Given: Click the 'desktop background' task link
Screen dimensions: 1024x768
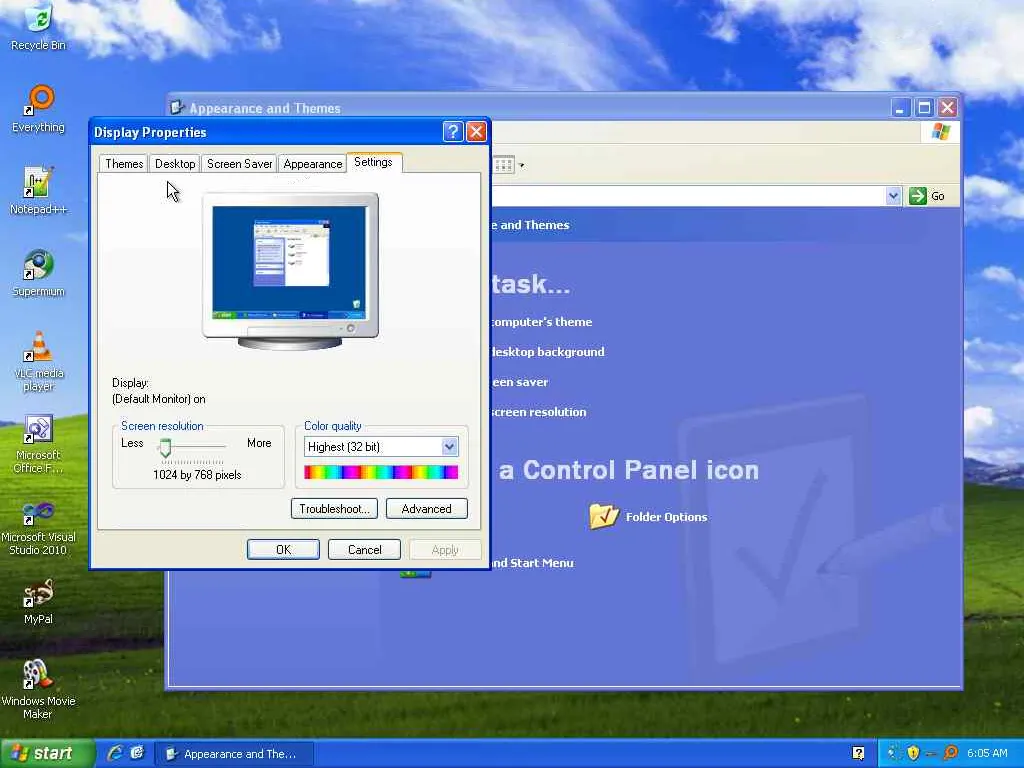Looking at the screenshot, I should 547,352.
